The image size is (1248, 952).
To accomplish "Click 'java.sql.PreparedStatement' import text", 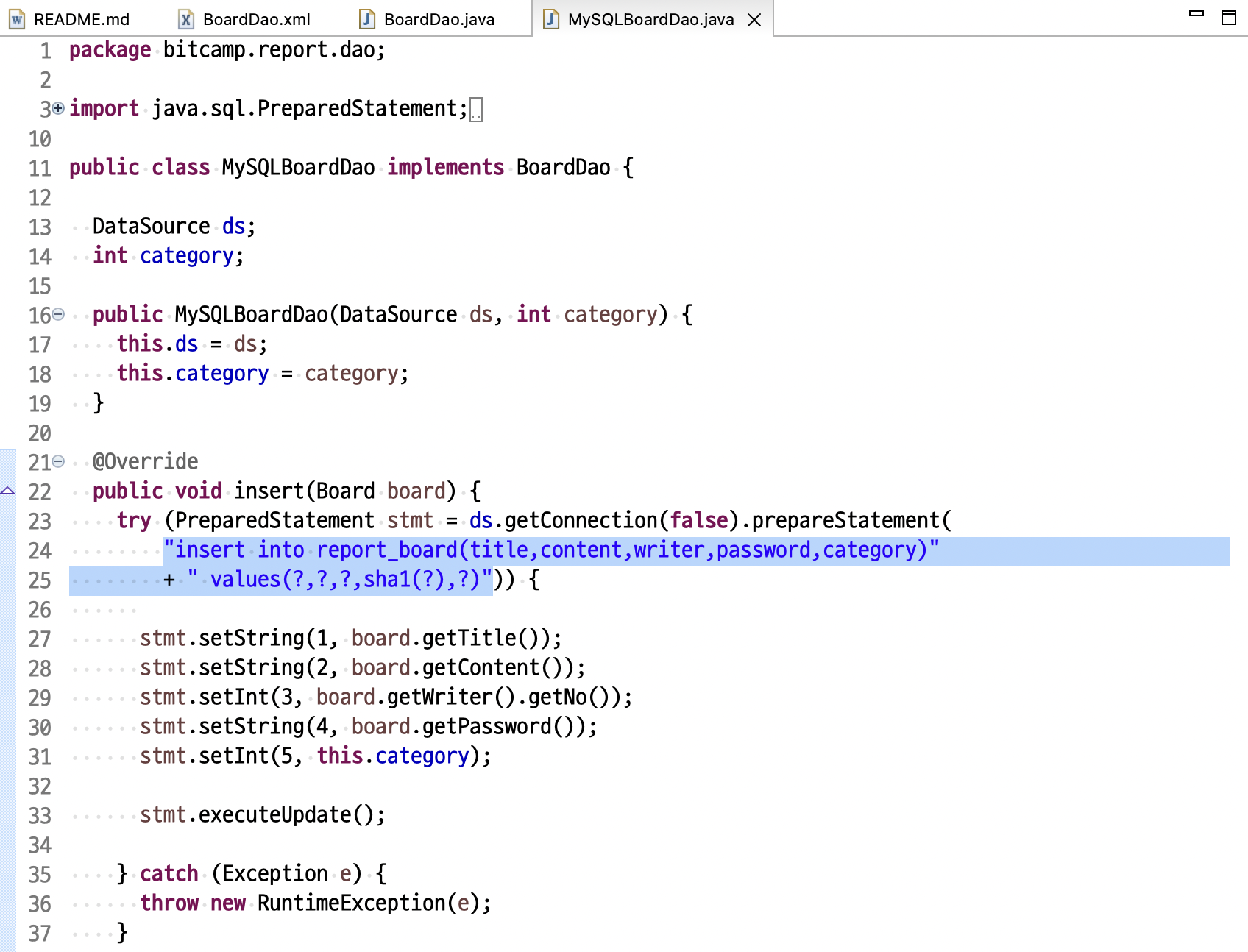I will coord(305,109).
